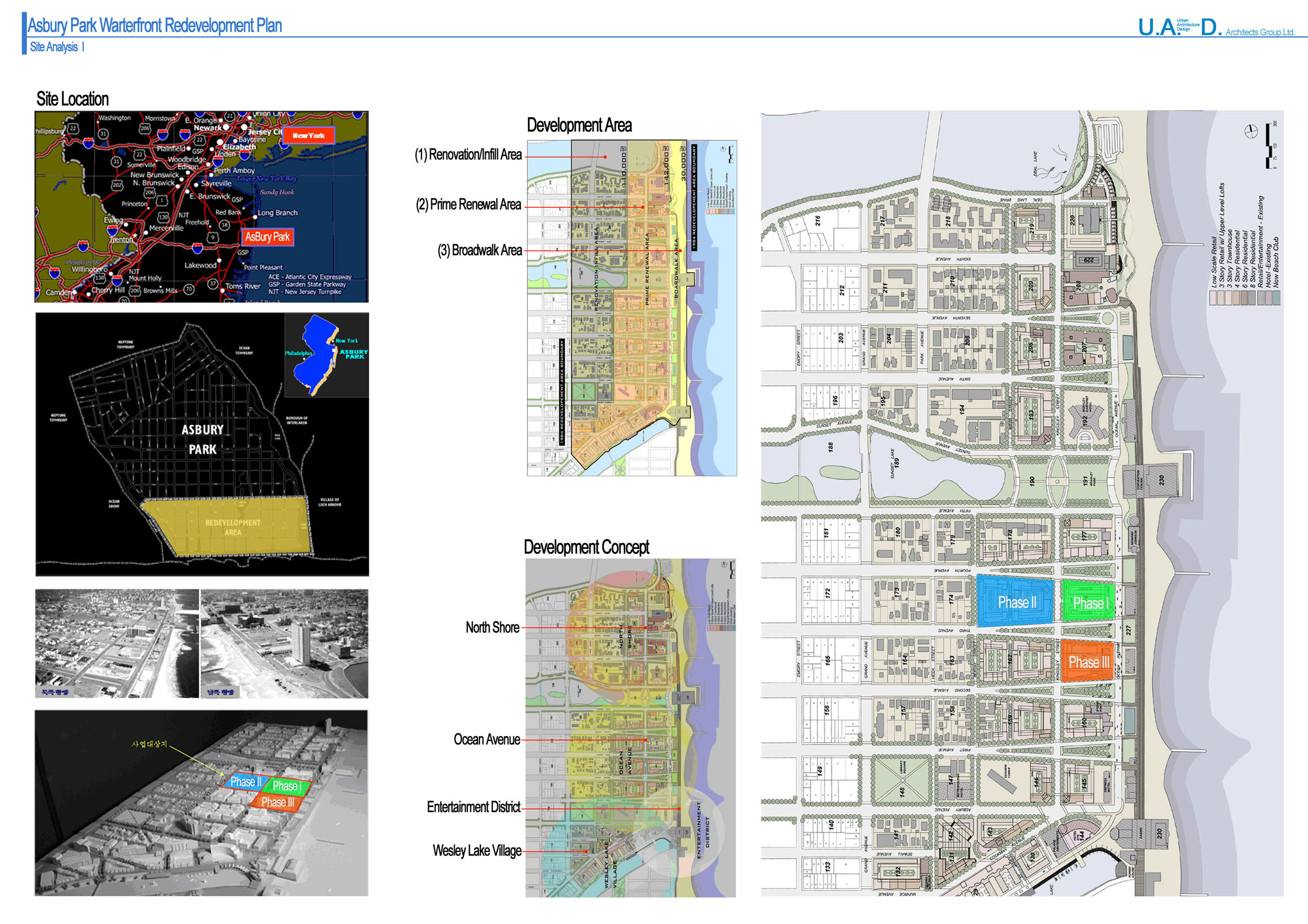Click Phase III label on the model photo
The image size is (1308, 924).
point(278,802)
